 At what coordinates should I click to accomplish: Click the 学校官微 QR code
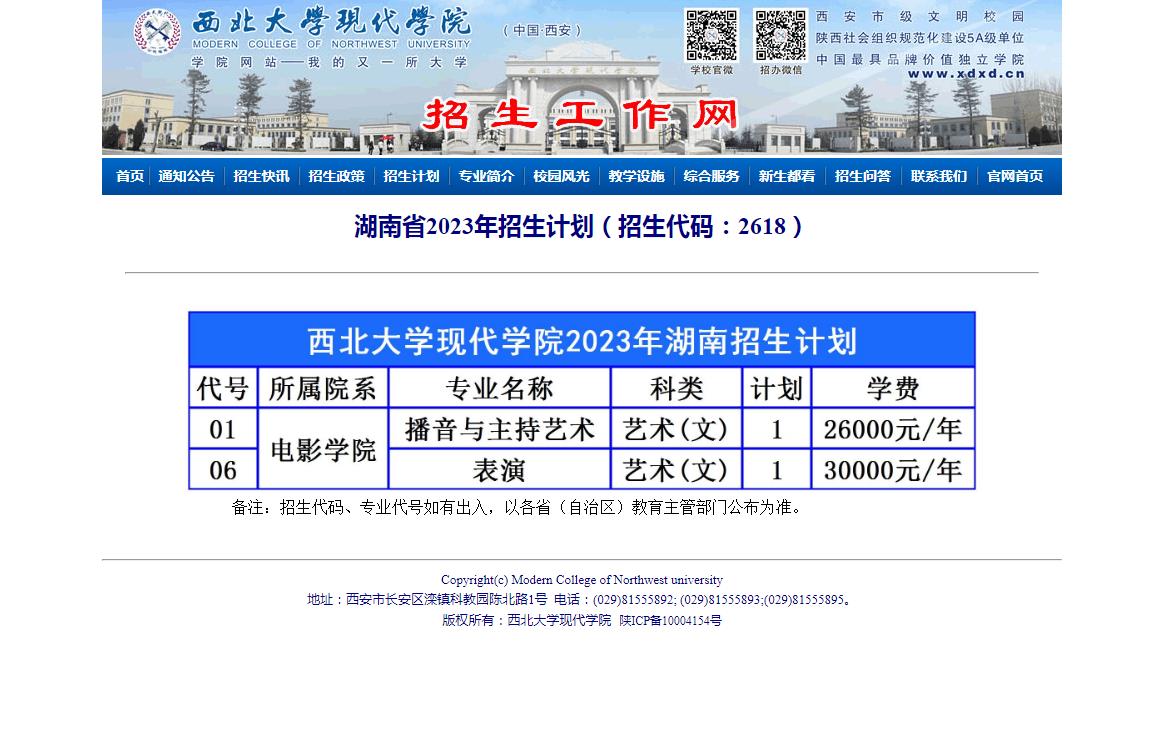(711, 35)
